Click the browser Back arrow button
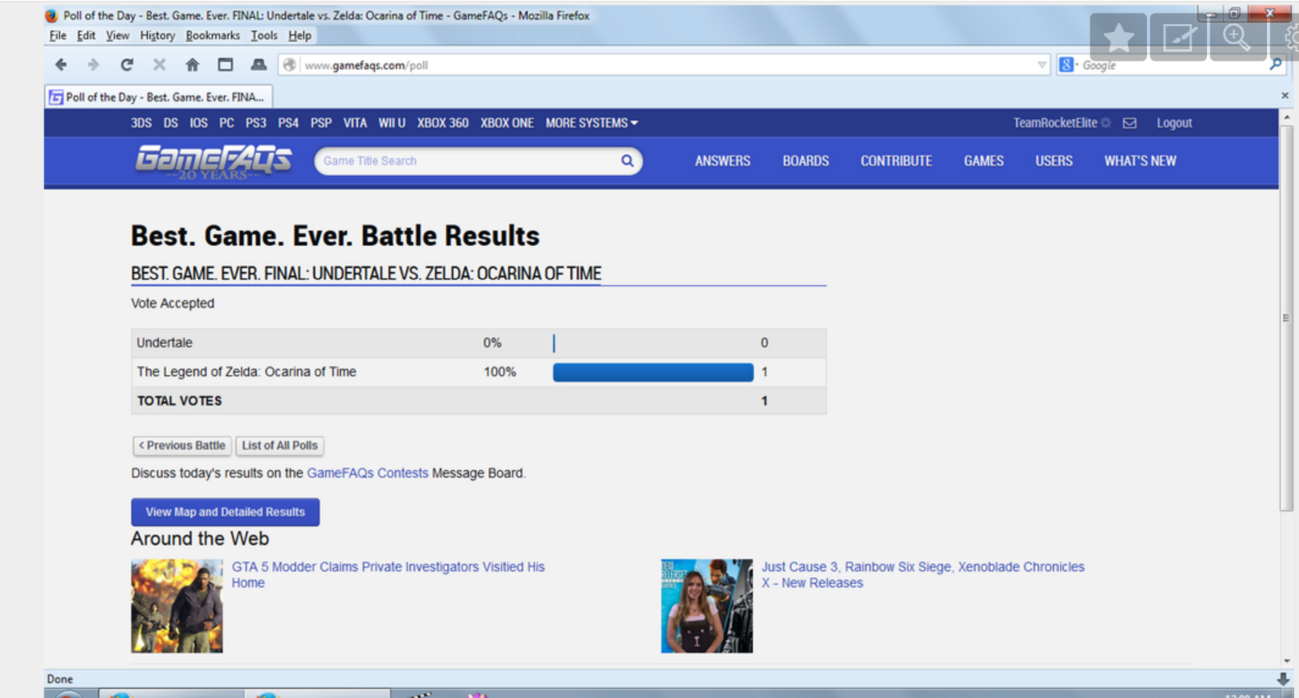Image resolution: width=1299 pixels, height=698 pixels. pyautogui.click(x=61, y=65)
